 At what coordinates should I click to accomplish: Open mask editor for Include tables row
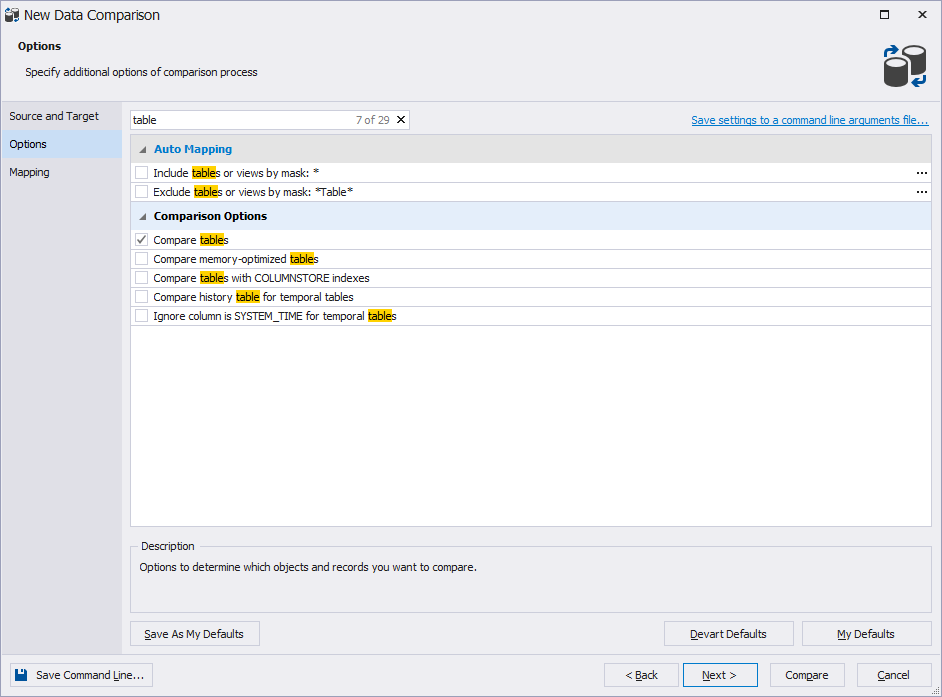coord(922,173)
